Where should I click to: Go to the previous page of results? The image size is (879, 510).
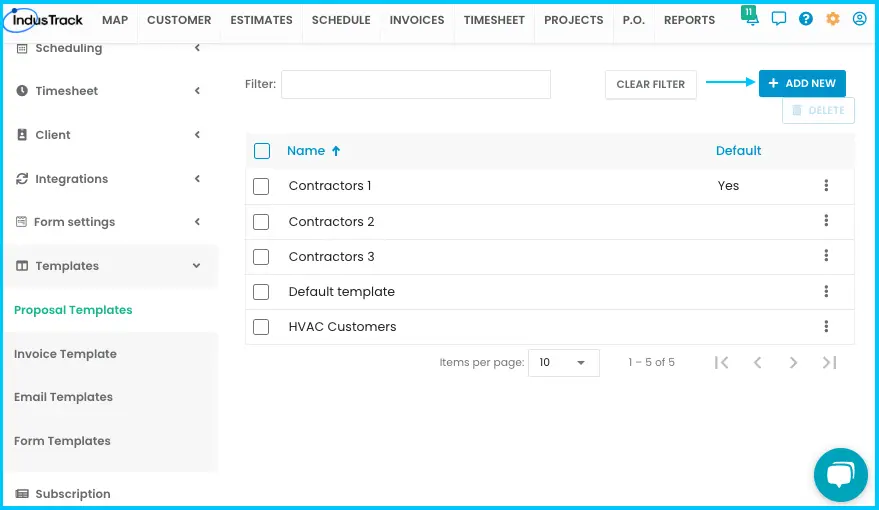click(x=757, y=363)
